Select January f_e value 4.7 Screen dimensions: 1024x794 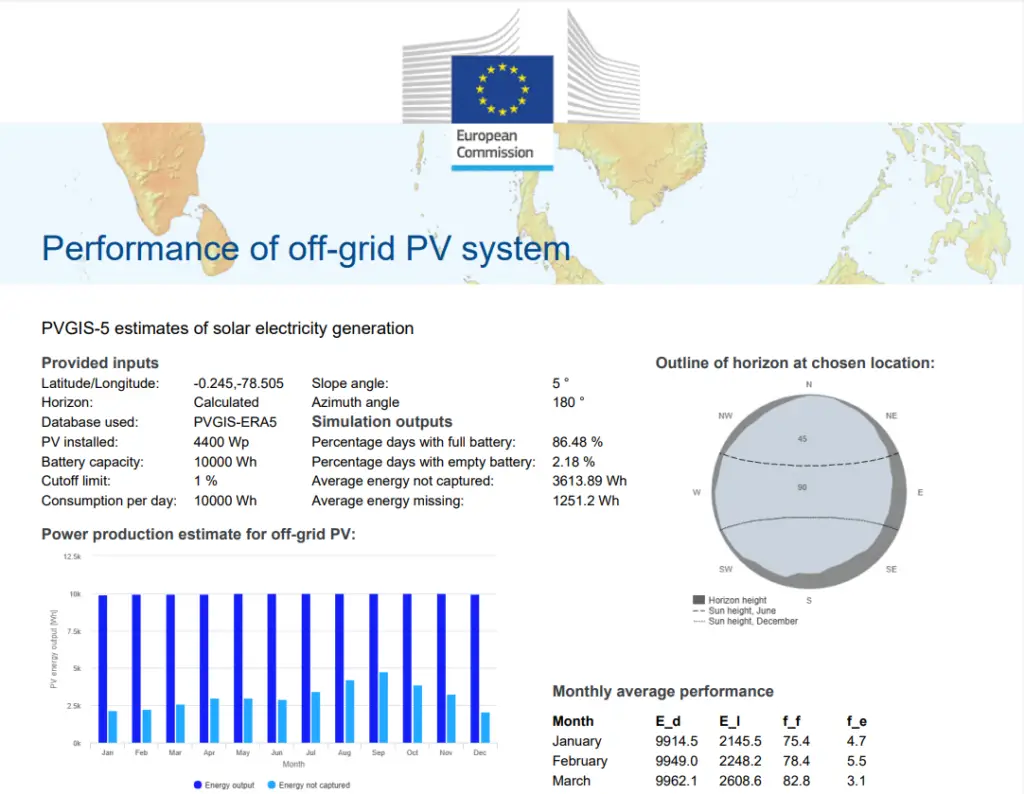coord(856,741)
